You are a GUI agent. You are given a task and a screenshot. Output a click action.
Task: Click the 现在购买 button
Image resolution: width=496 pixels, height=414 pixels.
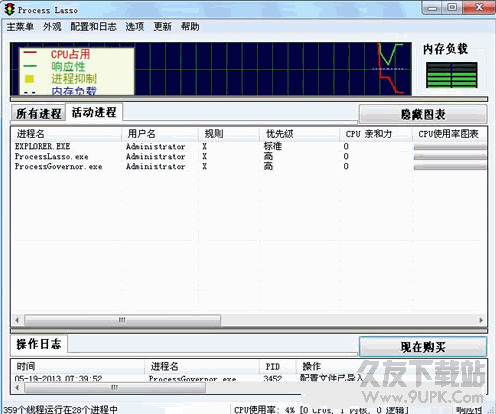[x=423, y=347]
